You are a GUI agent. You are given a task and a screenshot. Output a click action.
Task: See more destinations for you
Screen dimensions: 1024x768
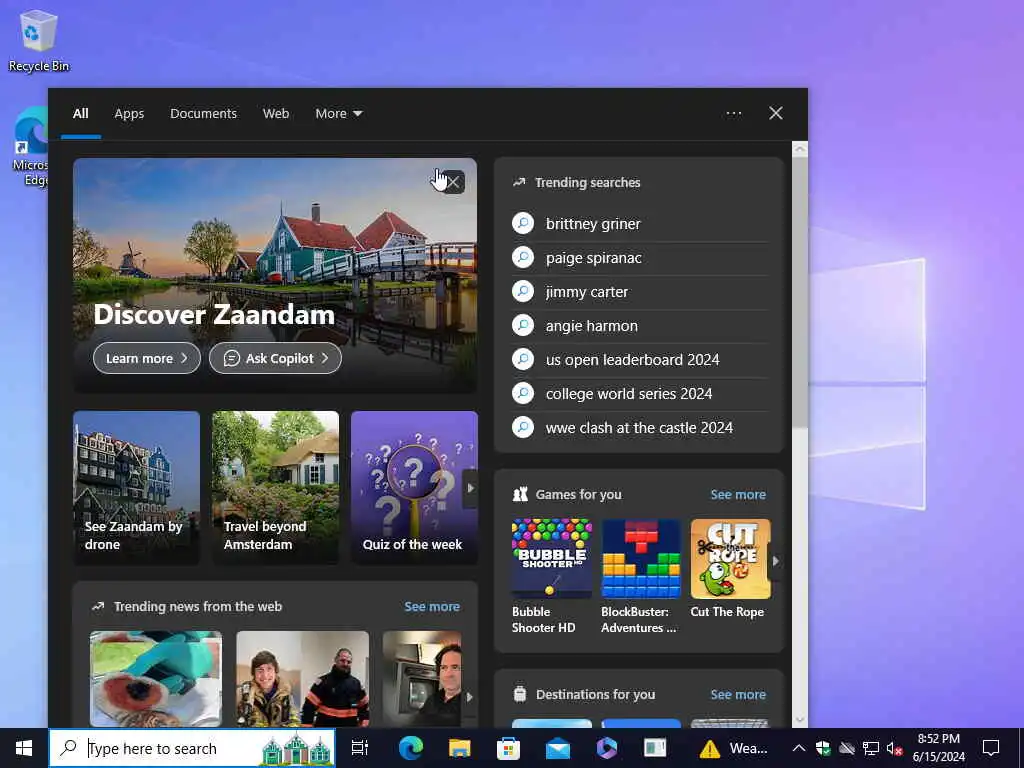[x=738, y=694]
